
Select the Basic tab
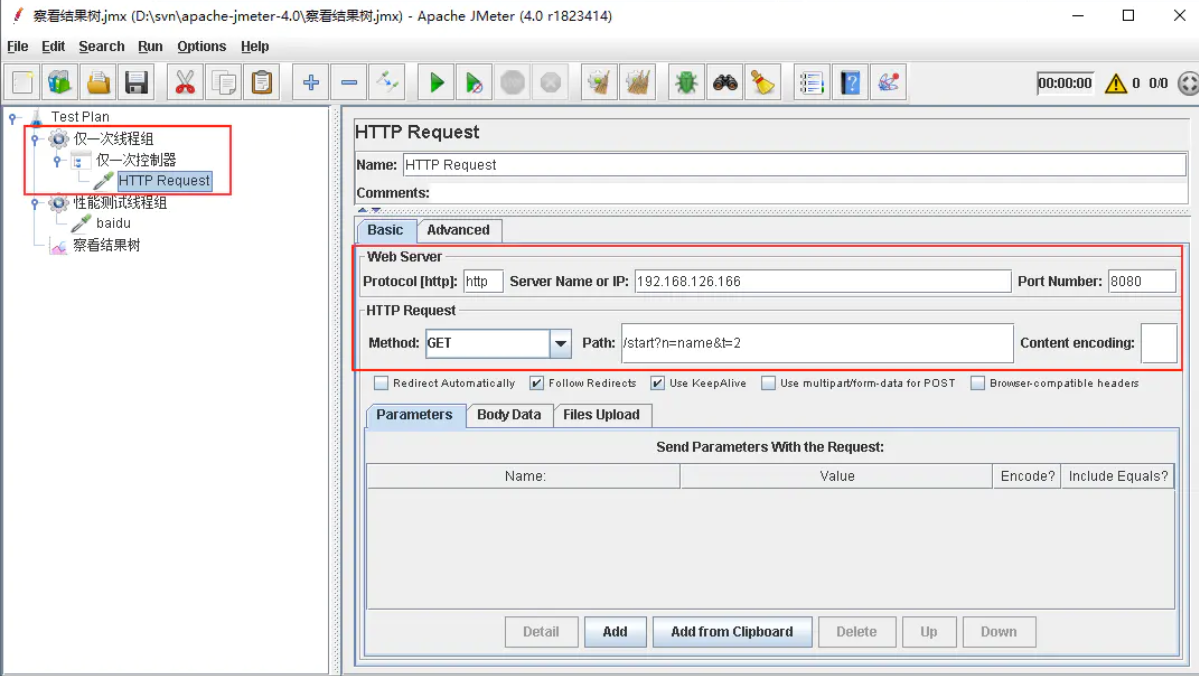pyautogui.click(x=385, y=230)
